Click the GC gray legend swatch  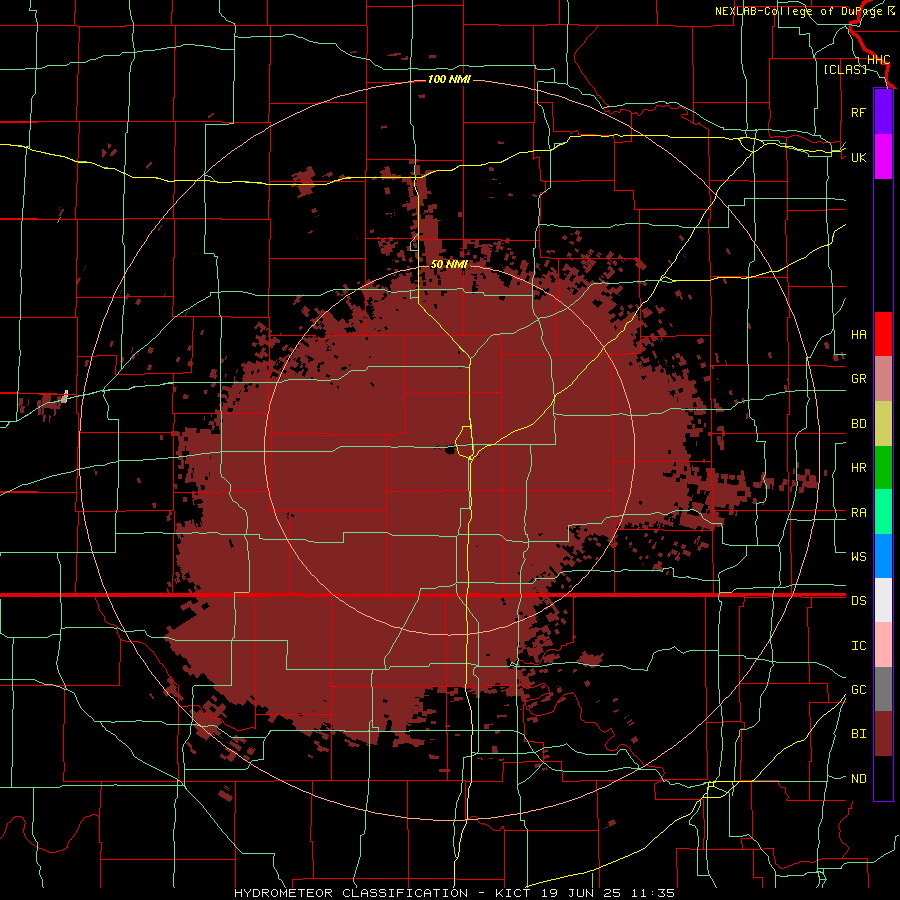click(883, 689)
